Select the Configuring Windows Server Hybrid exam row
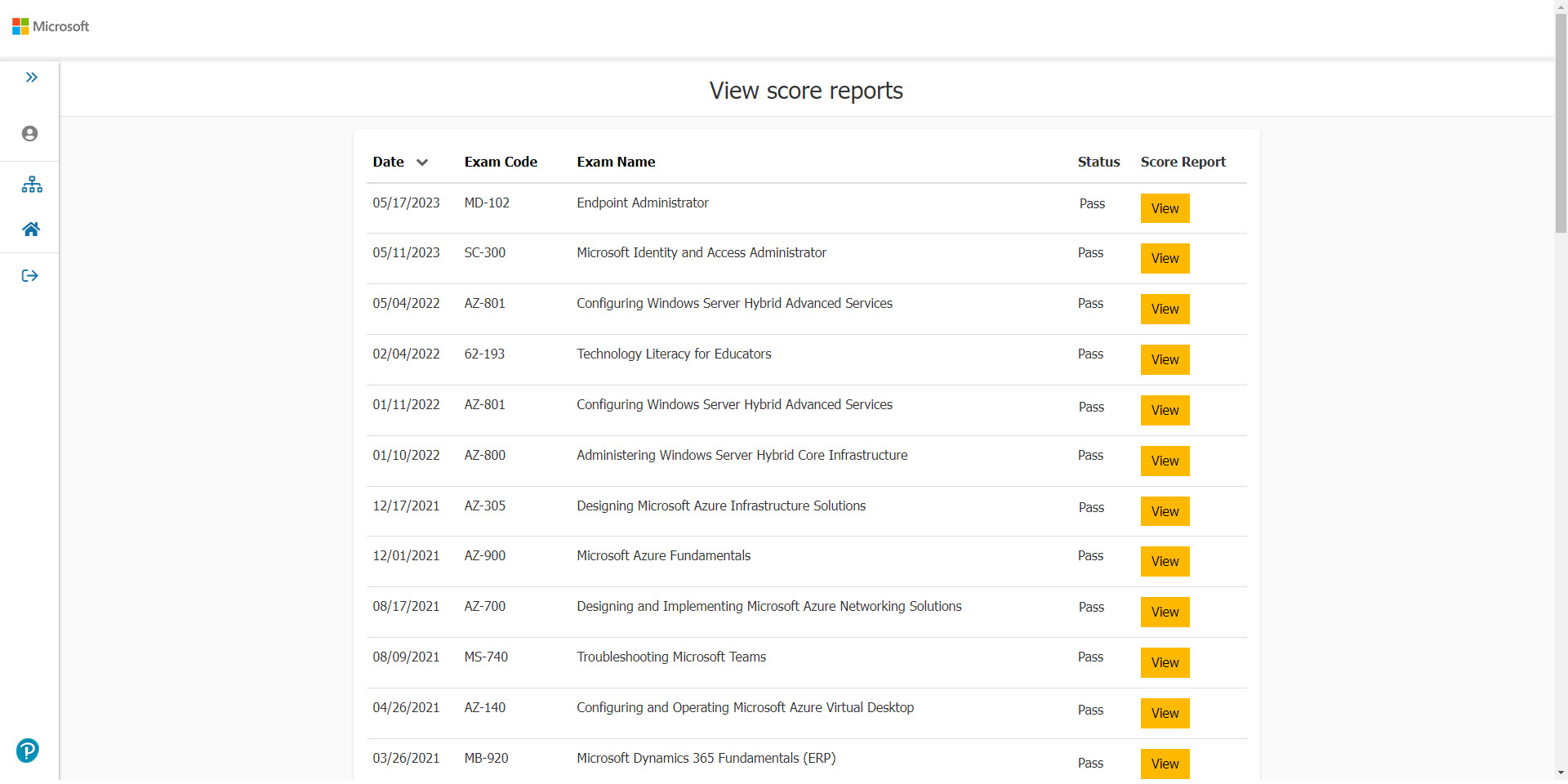Screen dimensions: 1568x784 click(733, 303)
